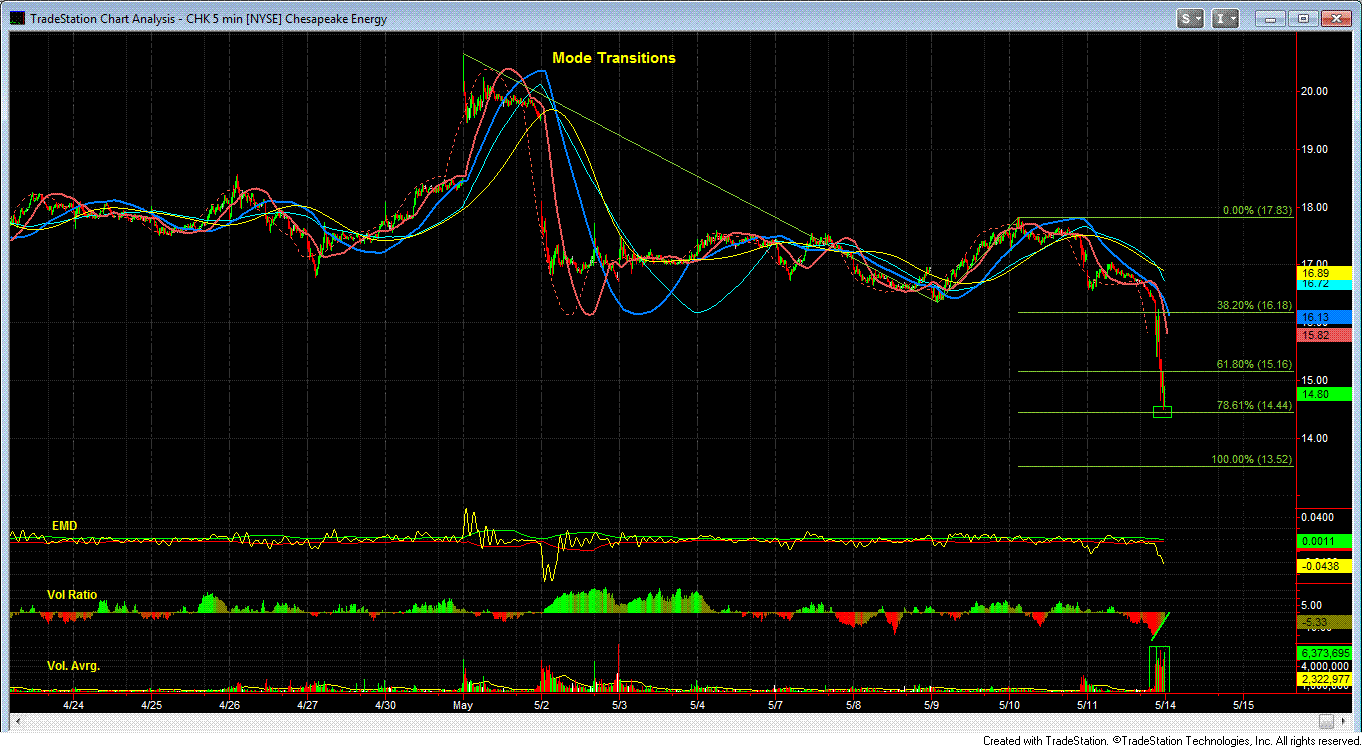This screenshot has width=1362, height=747.
Task: Open the S symbol-link dropdown in title bar
Action: tap(1191, 18)
